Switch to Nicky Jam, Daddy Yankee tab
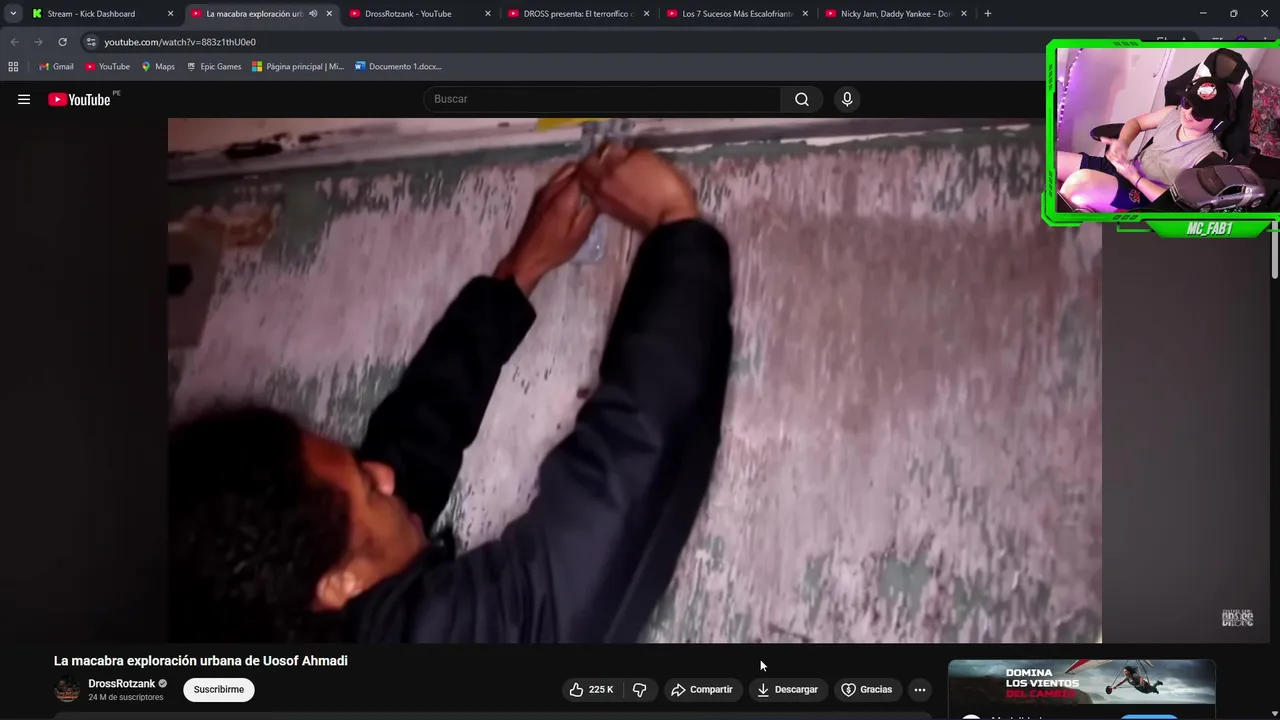This screenshot has height=720, width=1280. (896, 14)
